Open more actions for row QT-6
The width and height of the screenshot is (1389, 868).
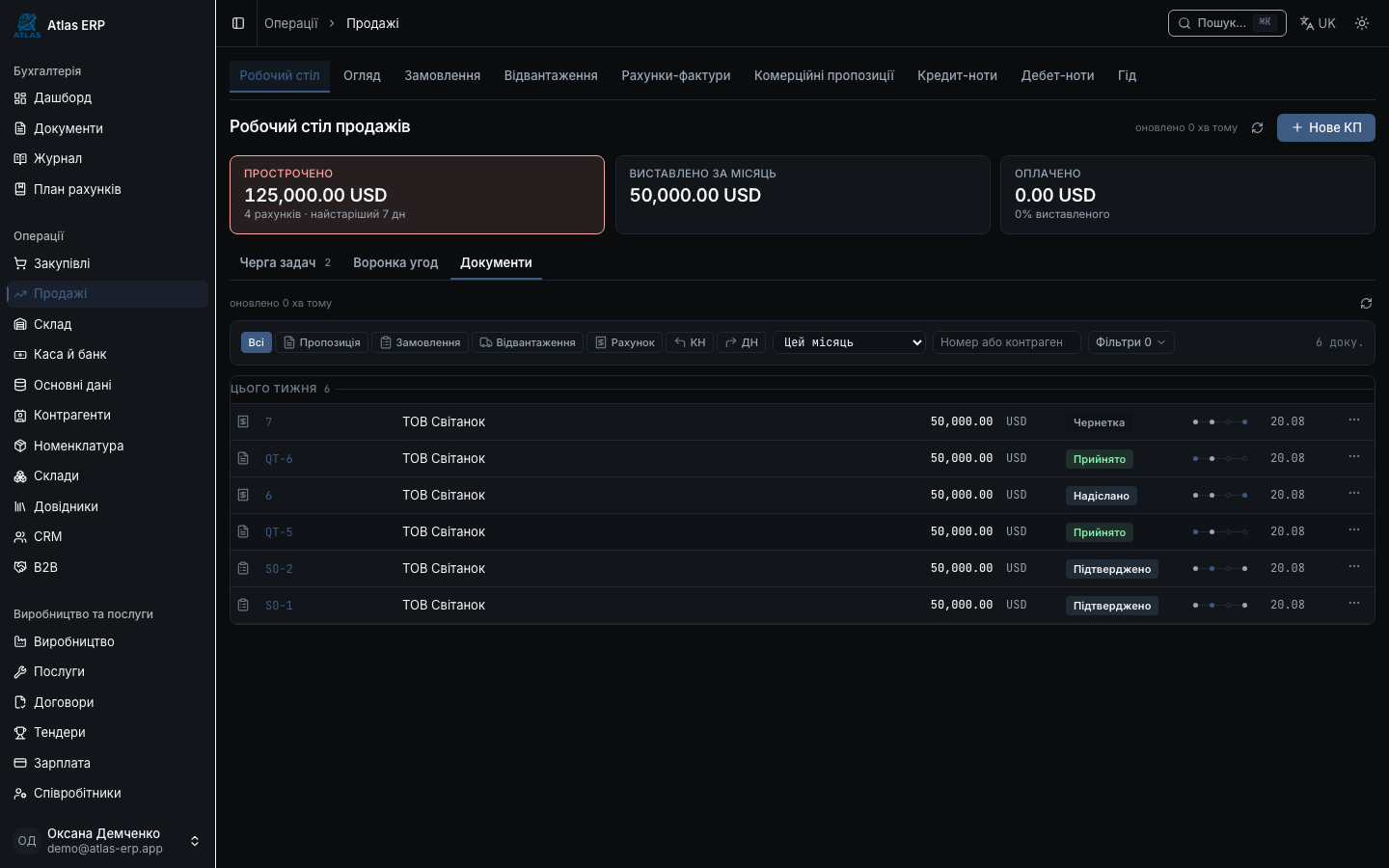(x=1354, y=457)
